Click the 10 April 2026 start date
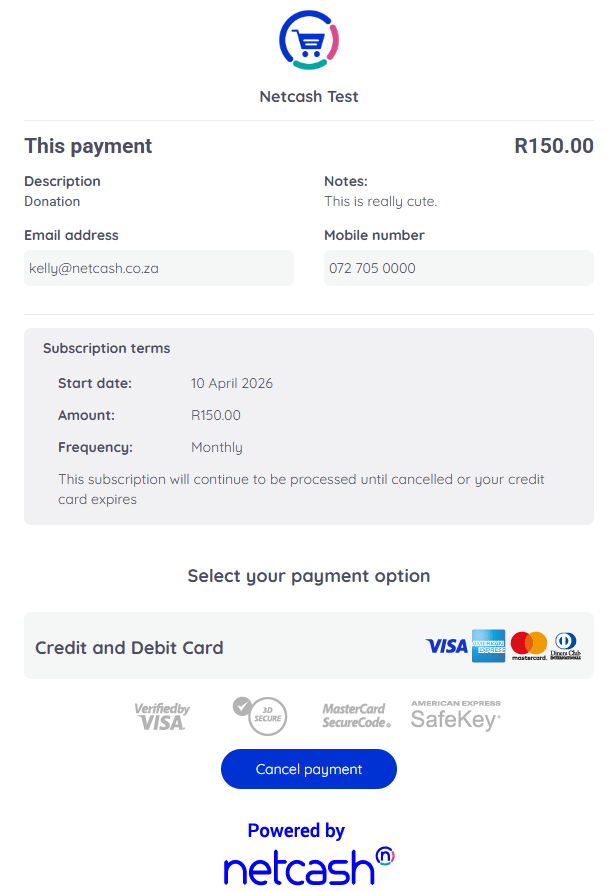This screenshot has width=615, height=891. point(232,384)
